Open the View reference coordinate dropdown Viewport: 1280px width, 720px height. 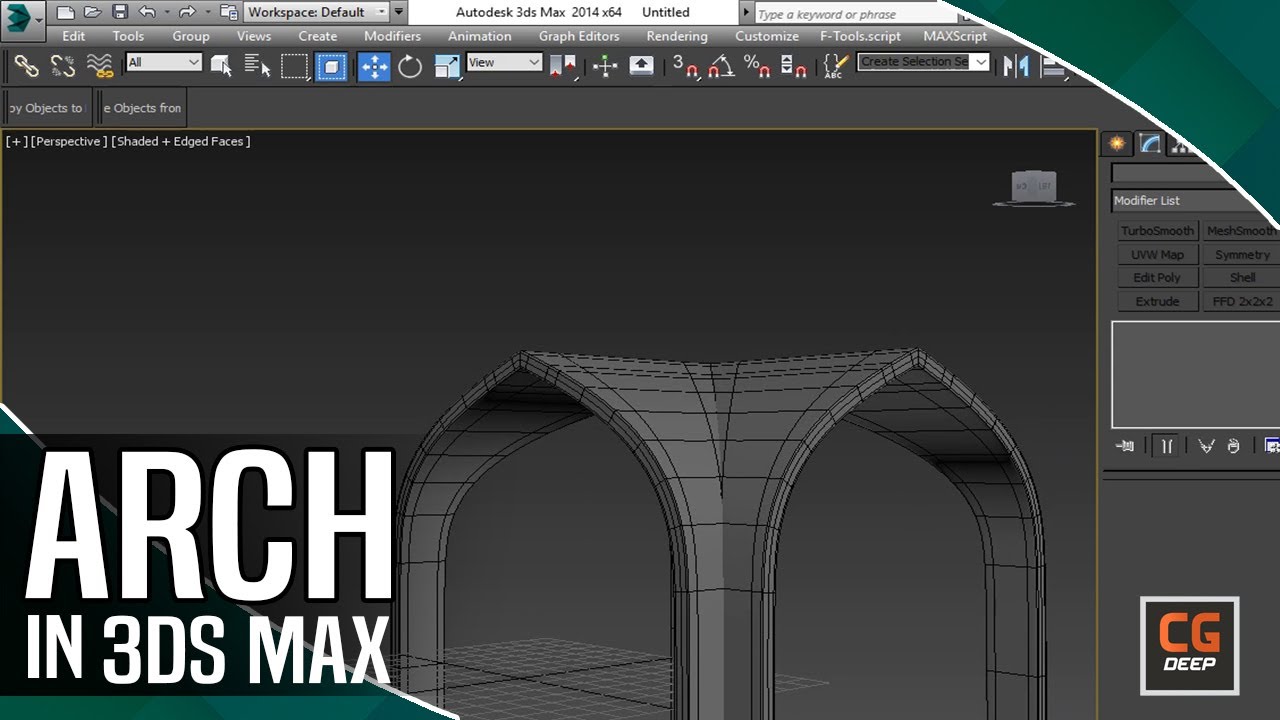tap(504, 62)
